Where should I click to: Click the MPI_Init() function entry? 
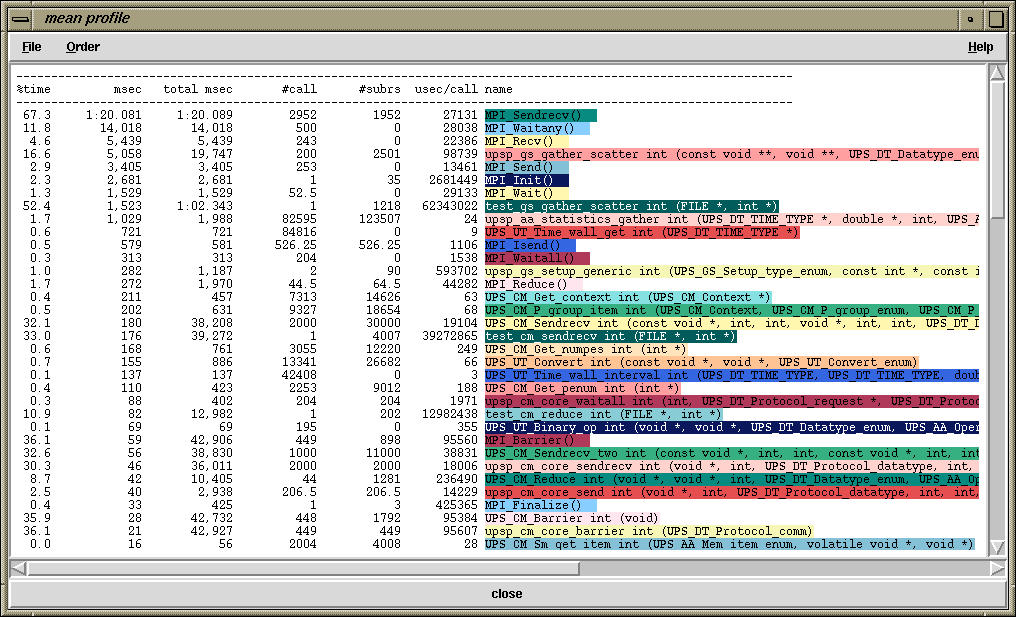pyautogui.click(x=527, y=180)
